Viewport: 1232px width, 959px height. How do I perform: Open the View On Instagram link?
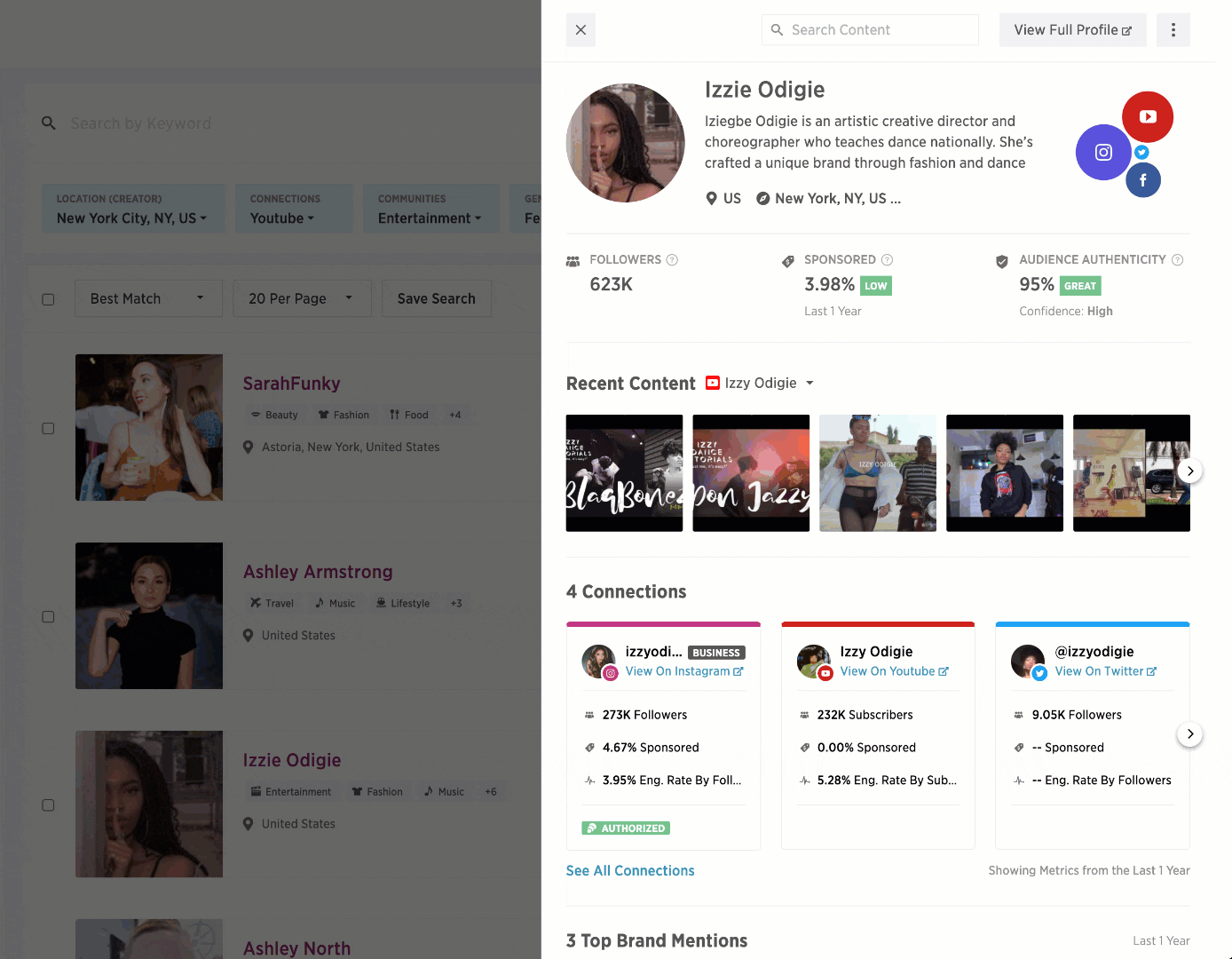[x=684, y=671]
